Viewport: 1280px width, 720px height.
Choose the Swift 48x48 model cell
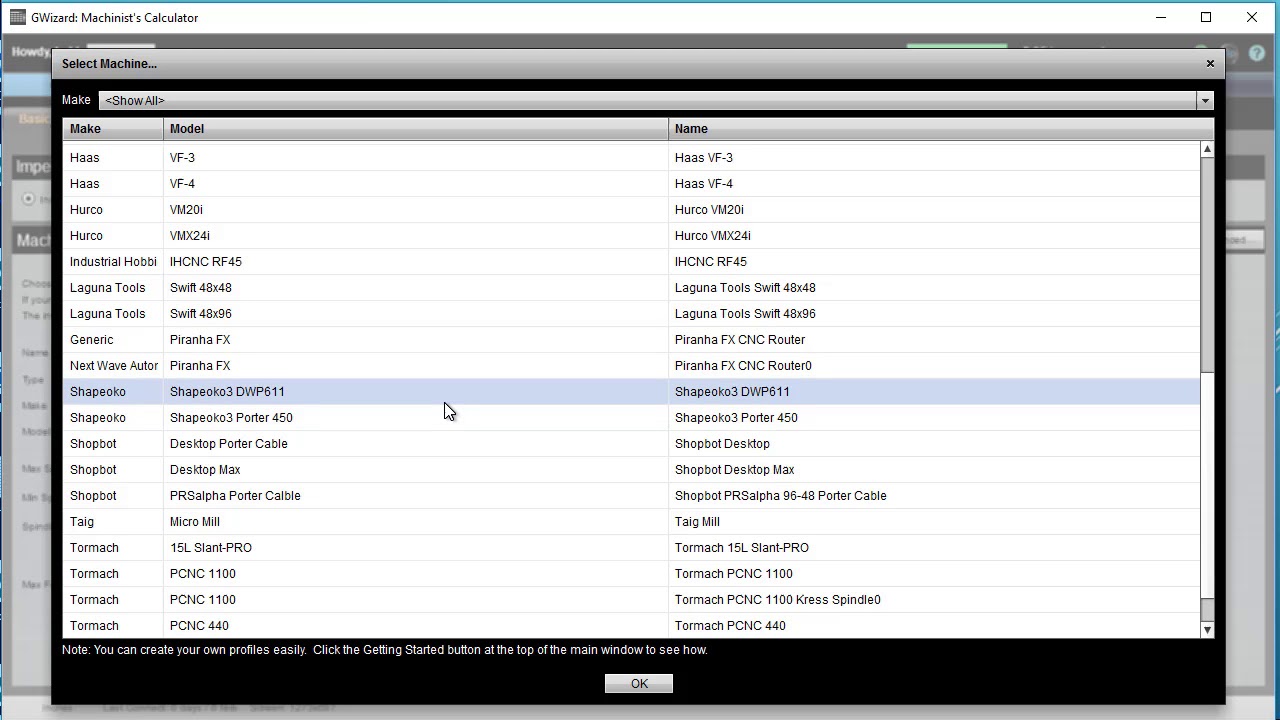coord(416,288)
